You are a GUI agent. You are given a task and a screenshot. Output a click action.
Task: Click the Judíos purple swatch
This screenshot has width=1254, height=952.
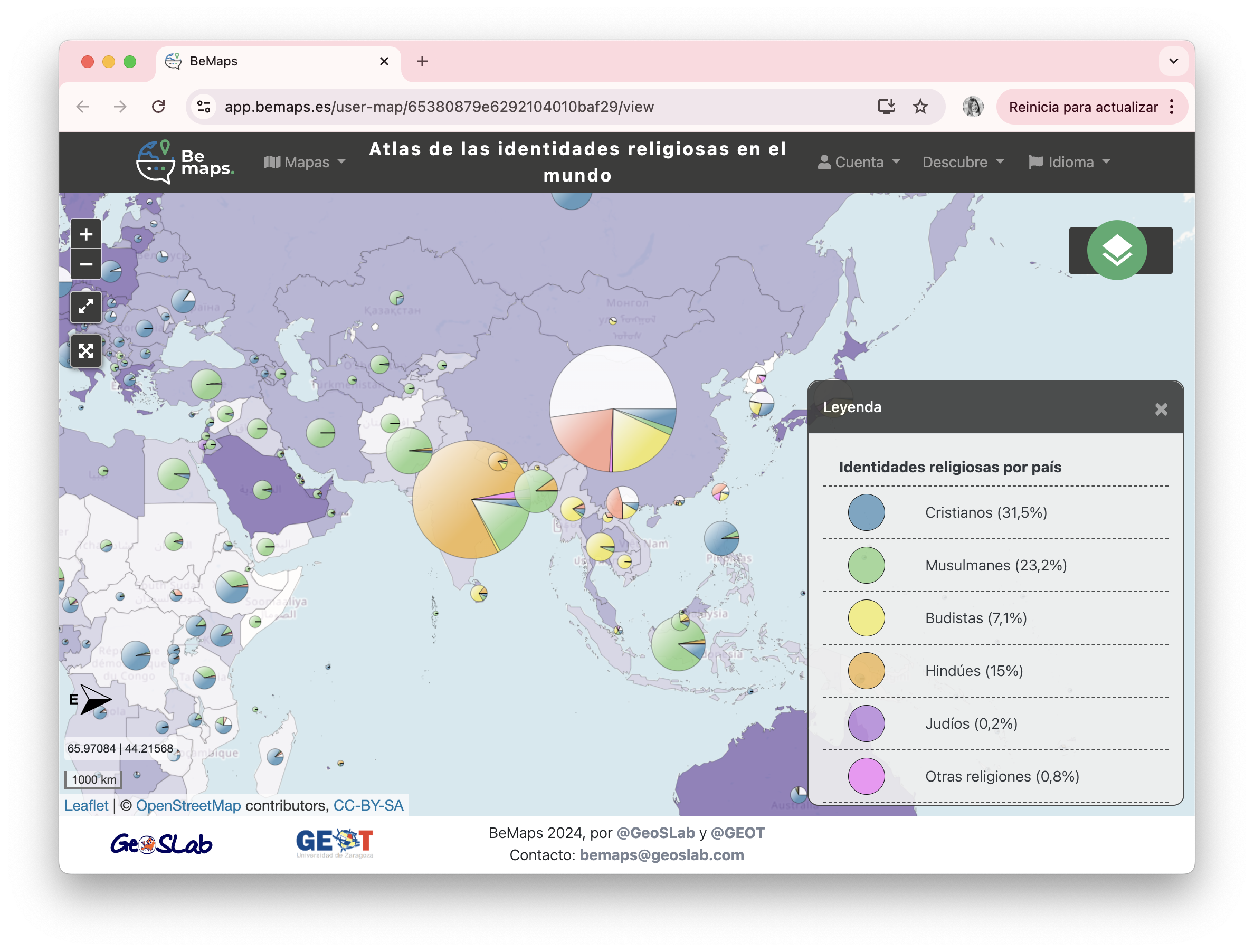(866, 723)
